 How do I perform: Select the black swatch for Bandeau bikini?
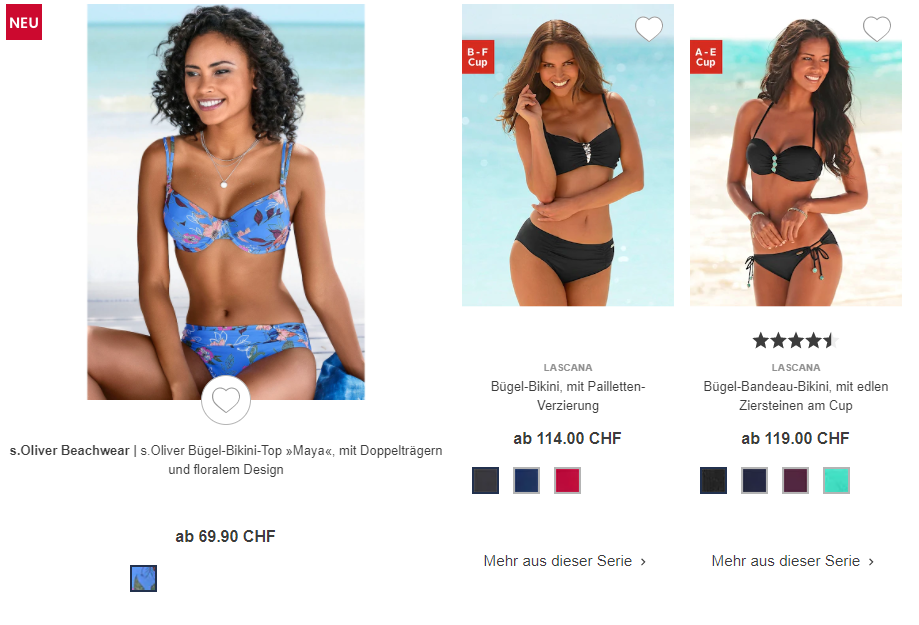pos(713,480)
